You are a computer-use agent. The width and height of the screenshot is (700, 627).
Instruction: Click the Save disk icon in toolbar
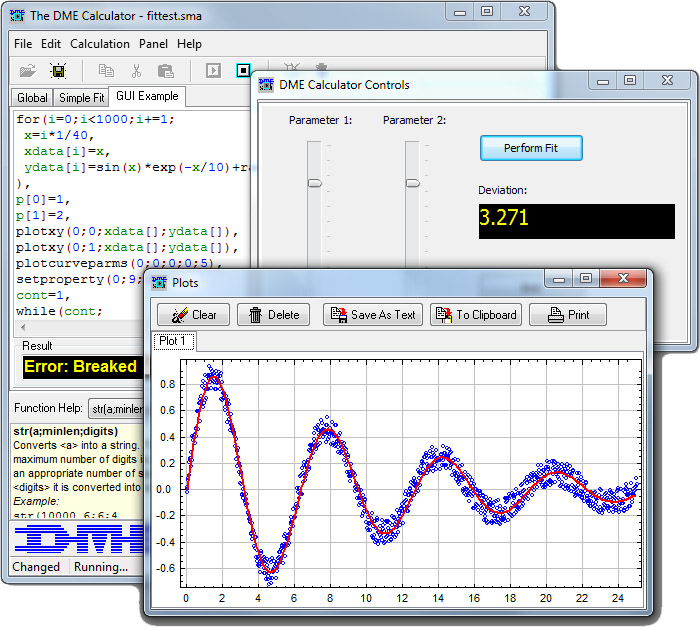(58, 71)
